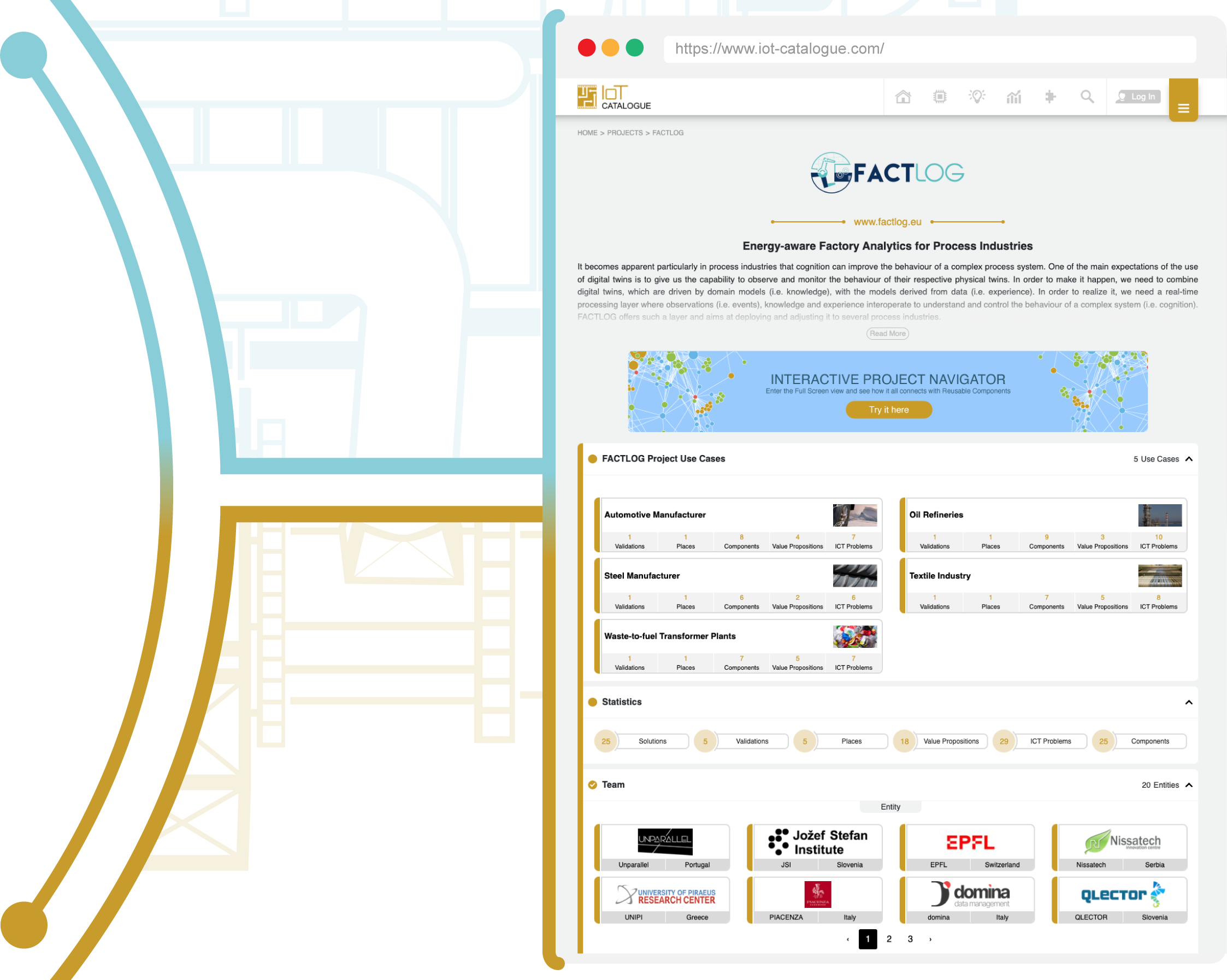The image size is (1227, 980).
Task: Open Value Propositions statistic pill
Action: (940, 741)
